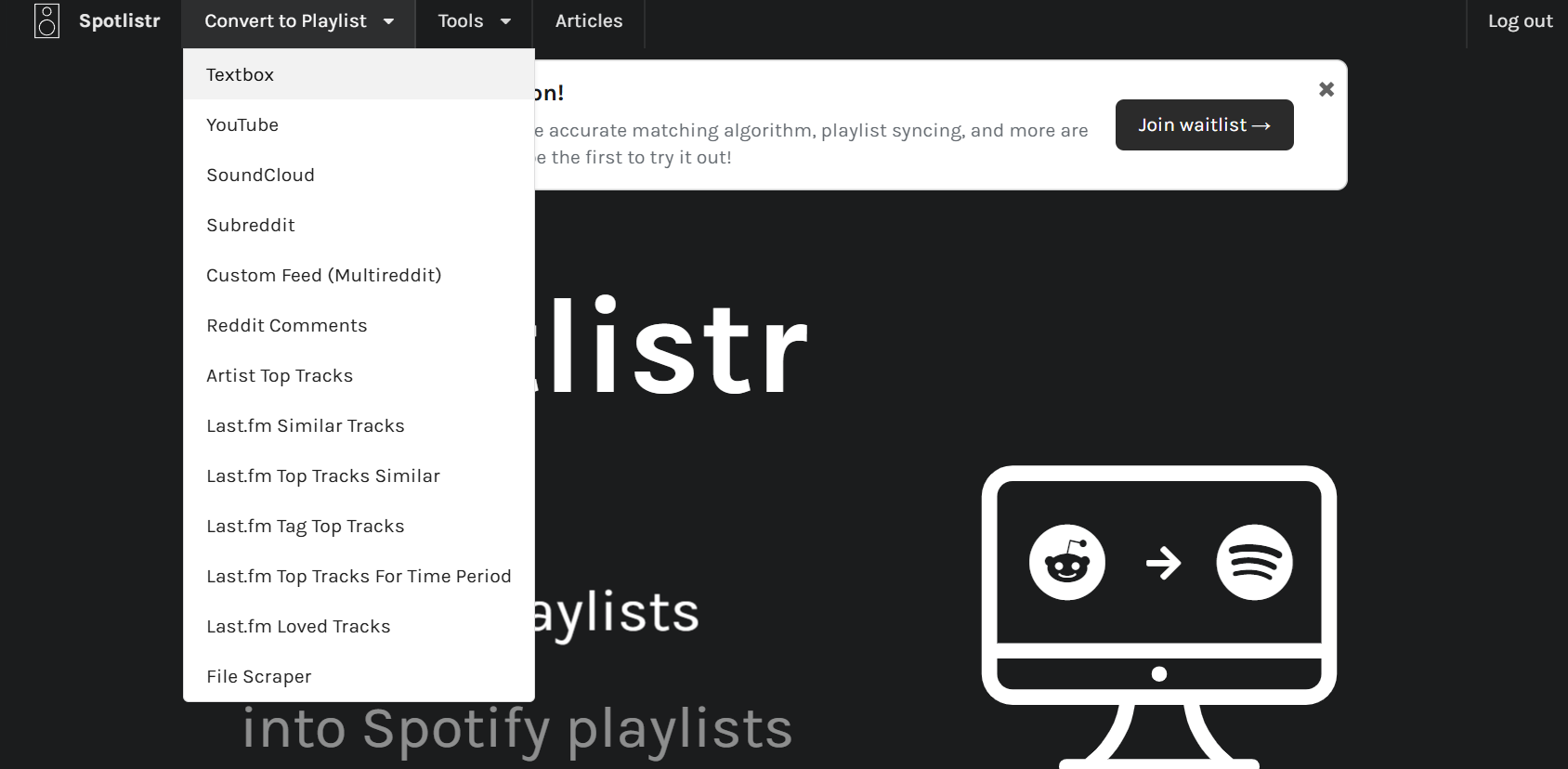Click the arrow between Reddit and Spotify
The image size is (1568, 769).
[x=1163, y=563]
